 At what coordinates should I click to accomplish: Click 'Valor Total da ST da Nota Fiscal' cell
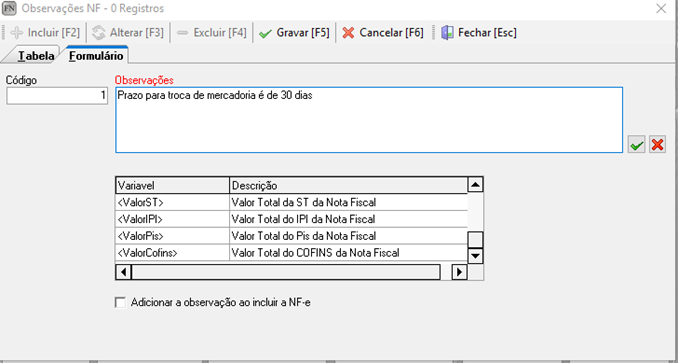pyautogui.click(x=349, y=202)
